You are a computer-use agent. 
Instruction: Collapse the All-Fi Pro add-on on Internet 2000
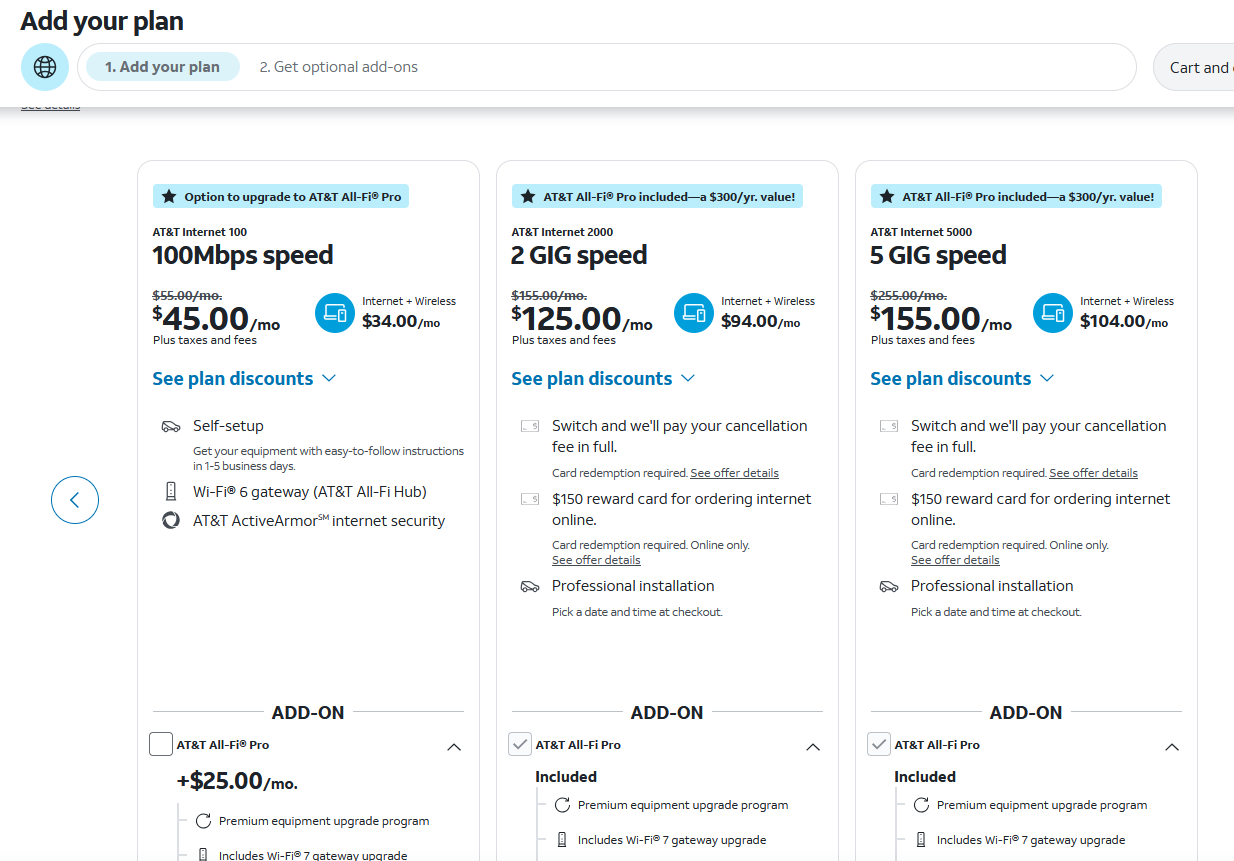point(813,747)
